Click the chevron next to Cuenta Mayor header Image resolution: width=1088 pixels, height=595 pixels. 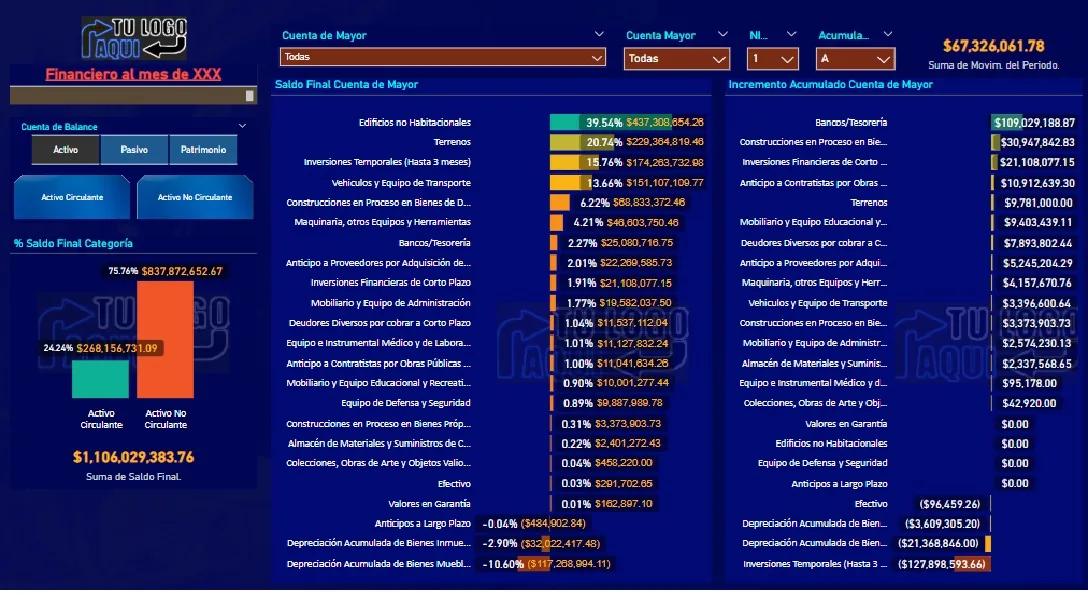tap(722, 34)
